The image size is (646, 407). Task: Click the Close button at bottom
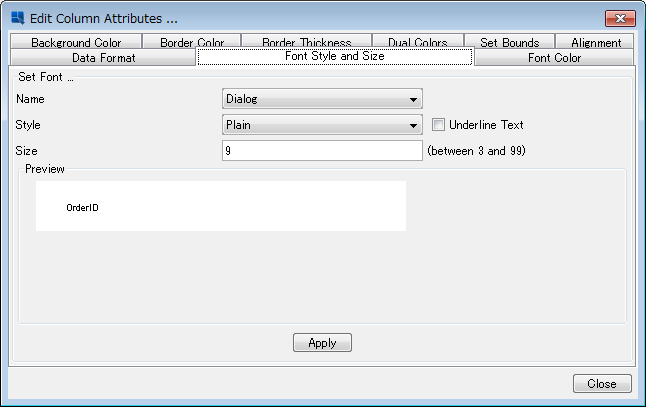[x=602, y=384]
